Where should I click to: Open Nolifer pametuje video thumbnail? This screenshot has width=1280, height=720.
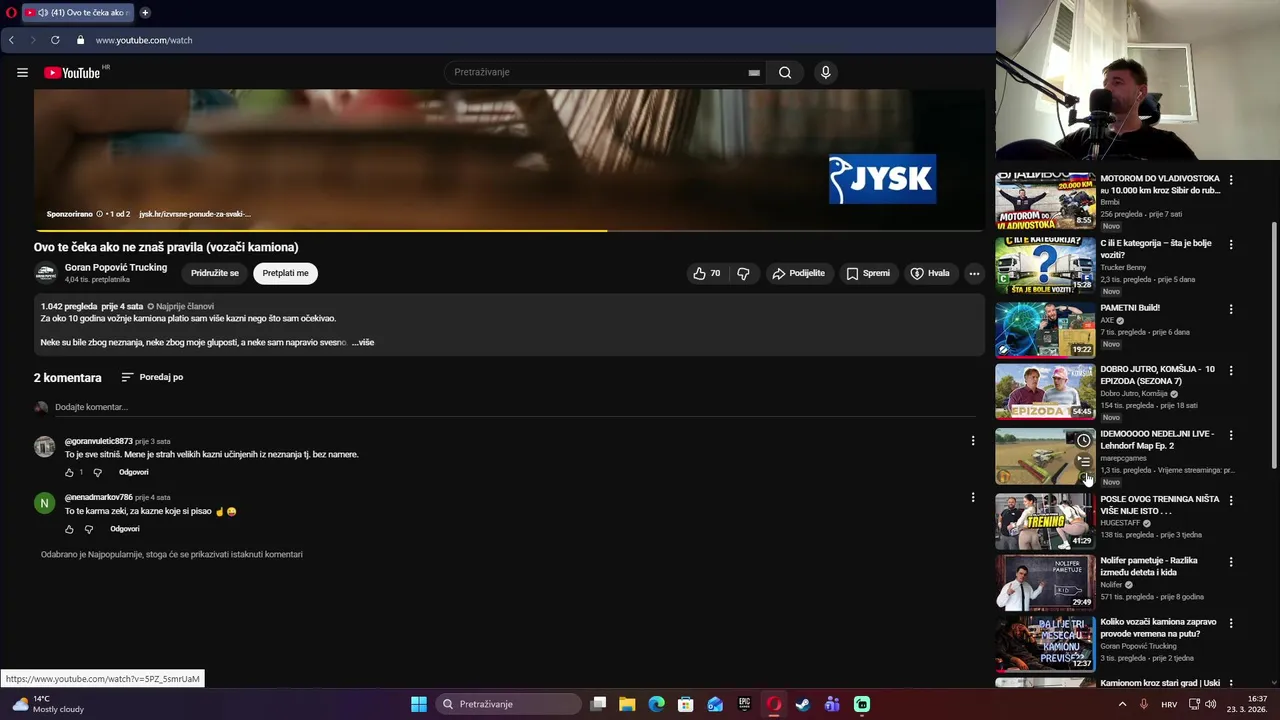(1045, 582)
